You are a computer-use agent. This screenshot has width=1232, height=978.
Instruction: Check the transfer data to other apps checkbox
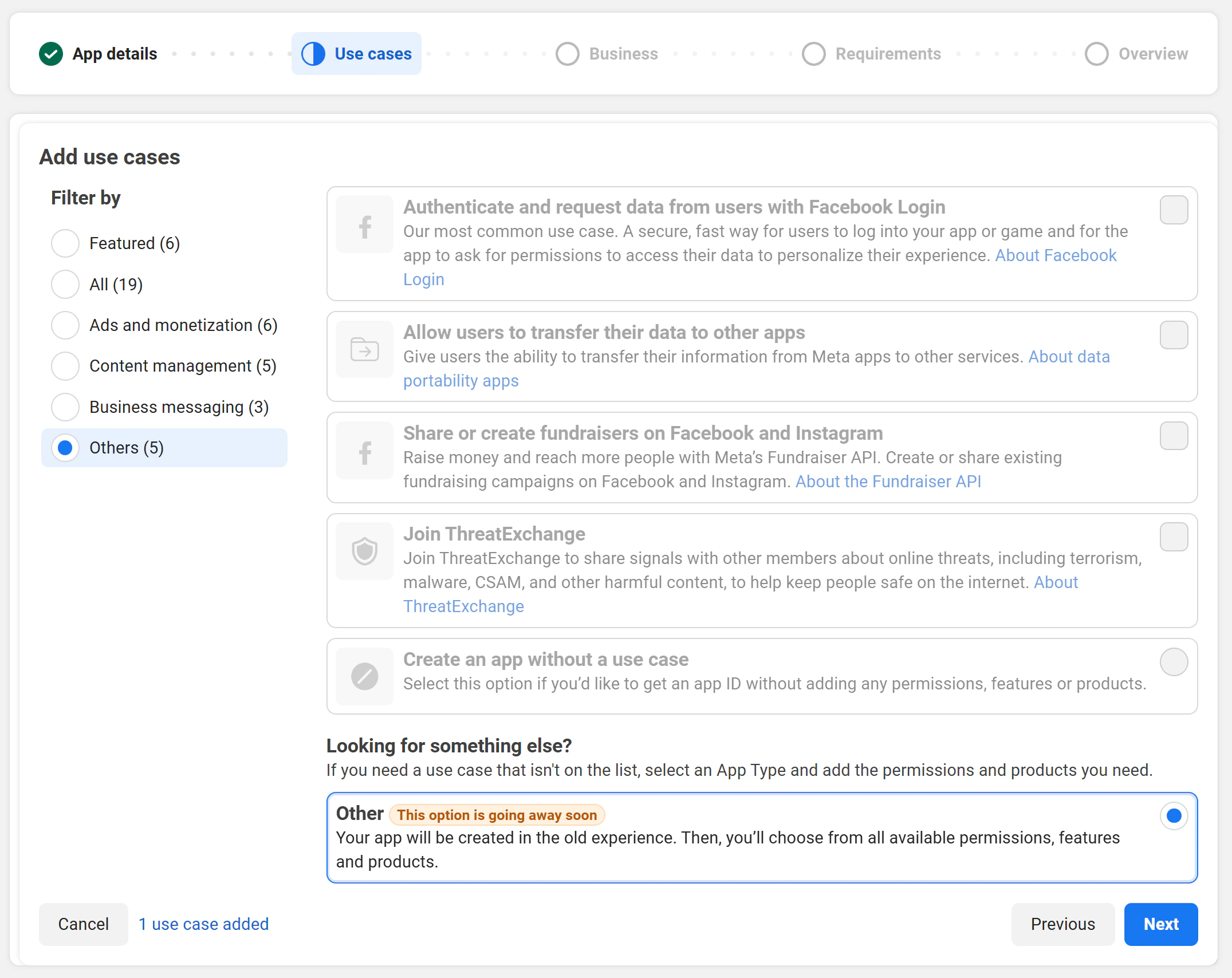point(1174,335)
